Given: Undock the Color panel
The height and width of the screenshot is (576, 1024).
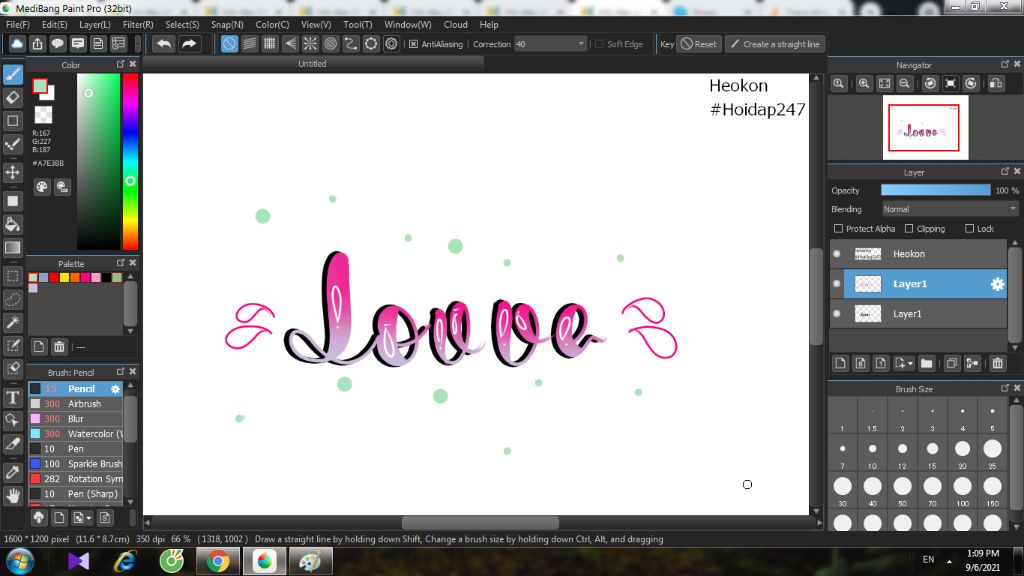Looking at the screenshot, I should pyautogui.click(x=120, y=64).
